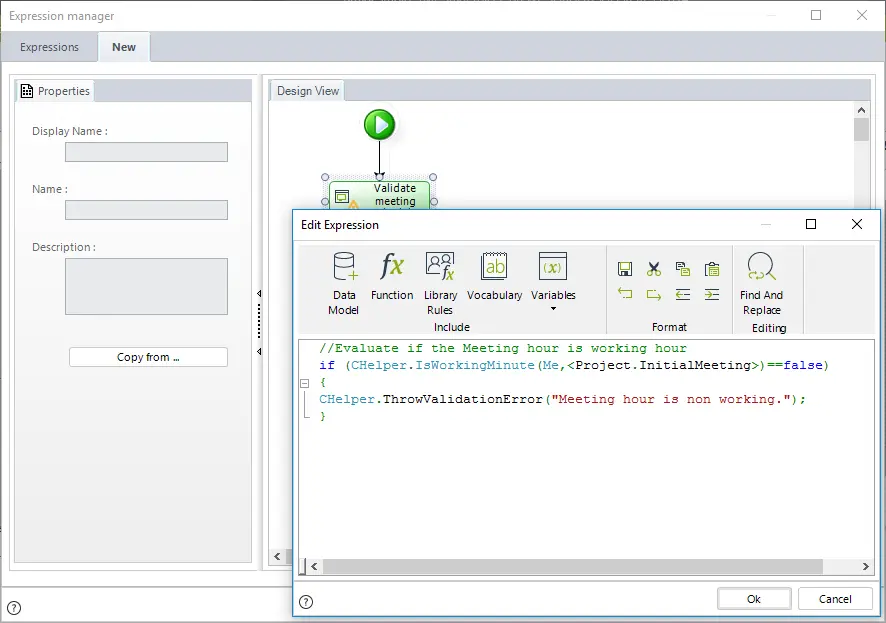
Task: Confirm the expression with Ok
Action: (754, 599)
